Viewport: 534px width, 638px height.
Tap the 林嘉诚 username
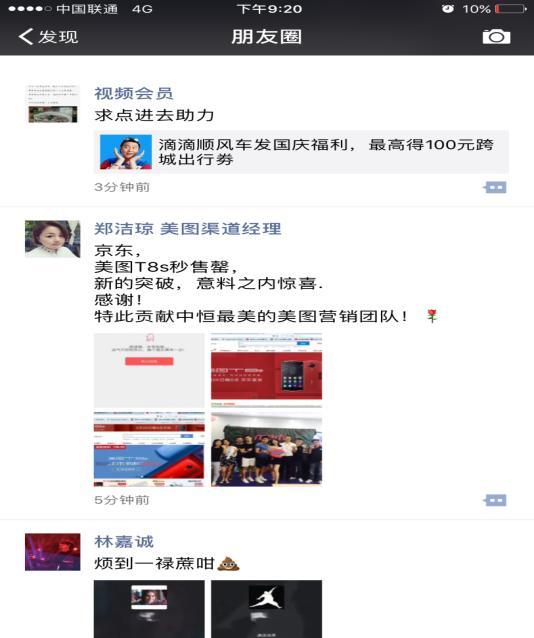coord(124,542)
